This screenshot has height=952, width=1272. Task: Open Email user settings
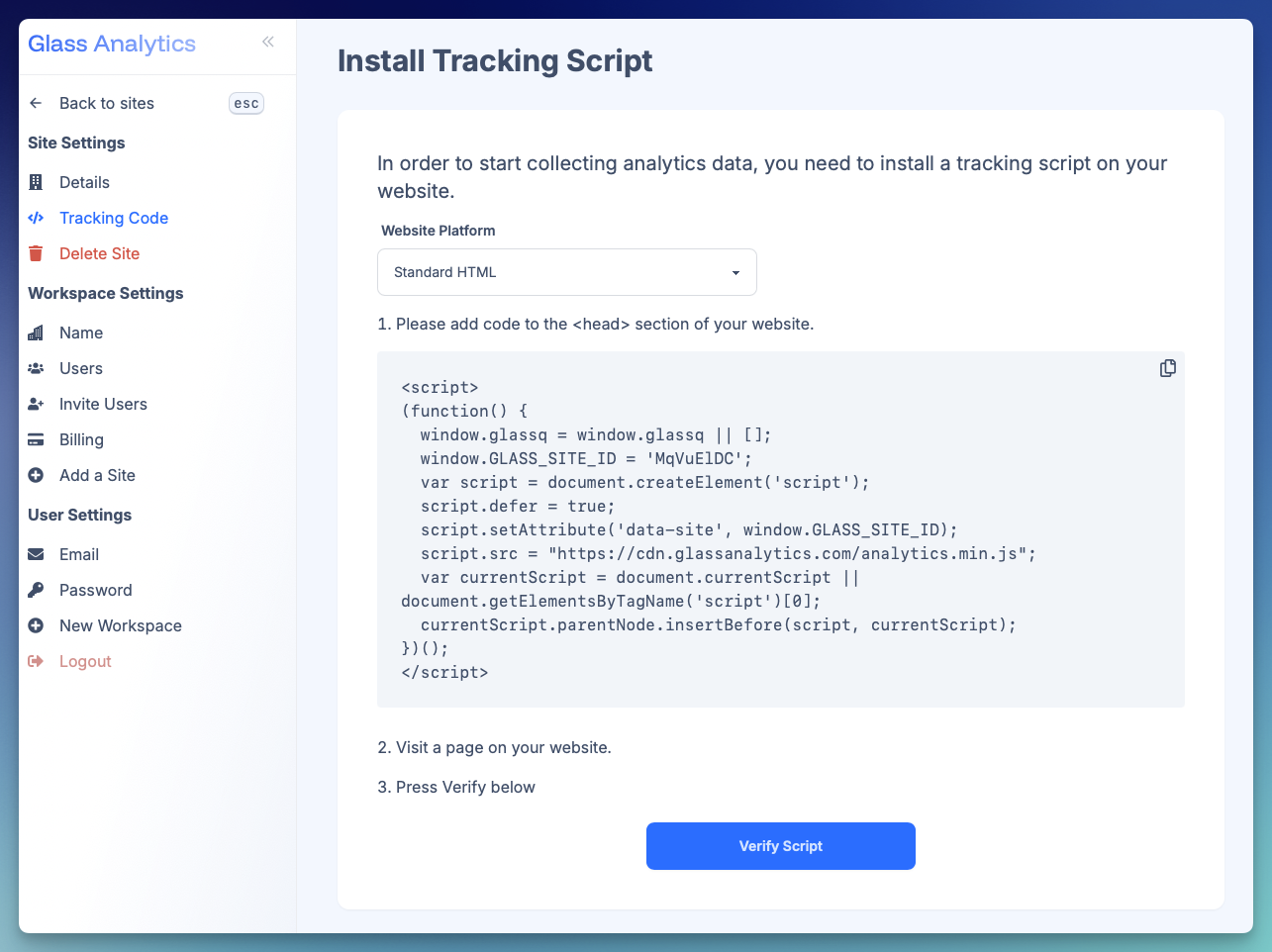79,554
